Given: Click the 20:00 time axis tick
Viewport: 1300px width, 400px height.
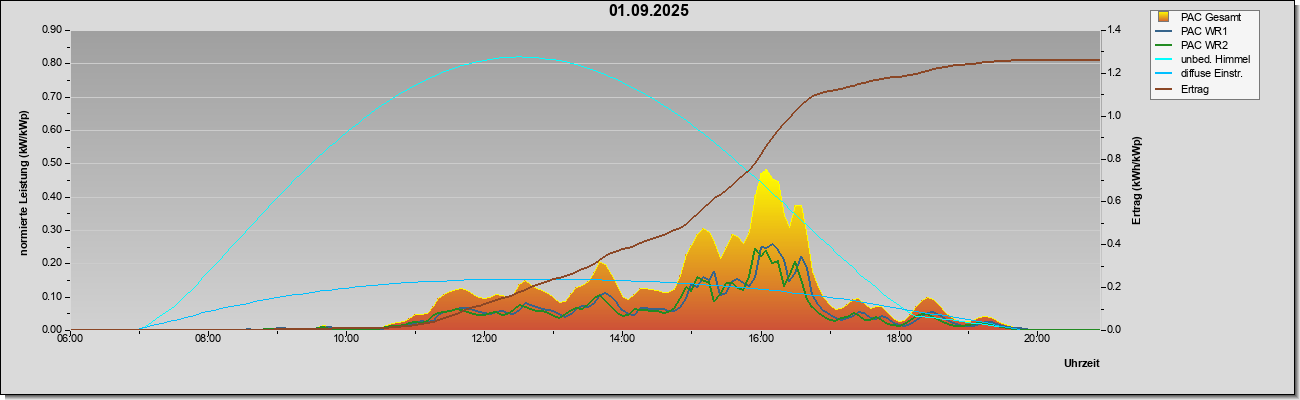Looking at the screenshot, I should coord(1037,339).
